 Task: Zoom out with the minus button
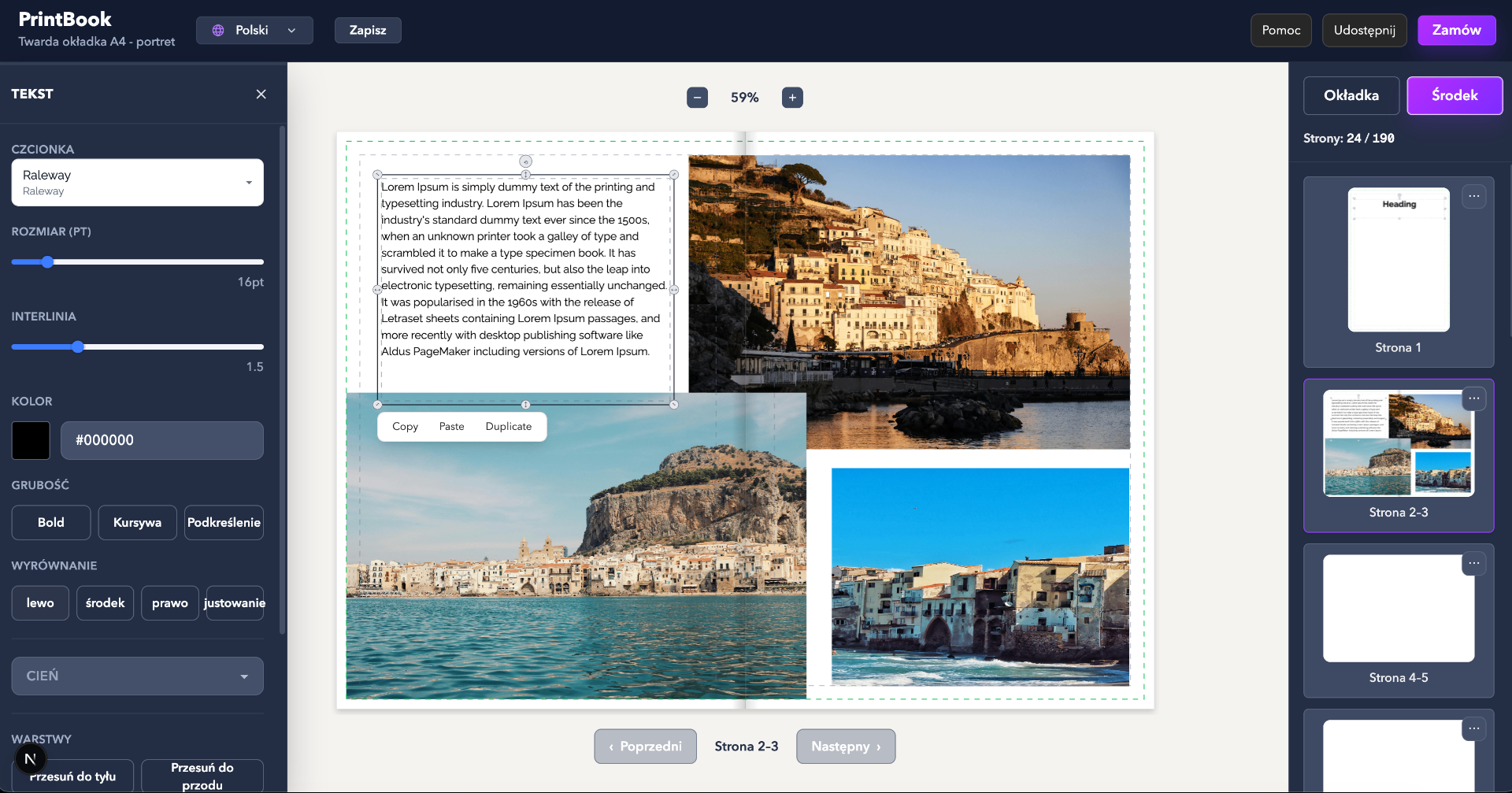[x=697, y=98]
